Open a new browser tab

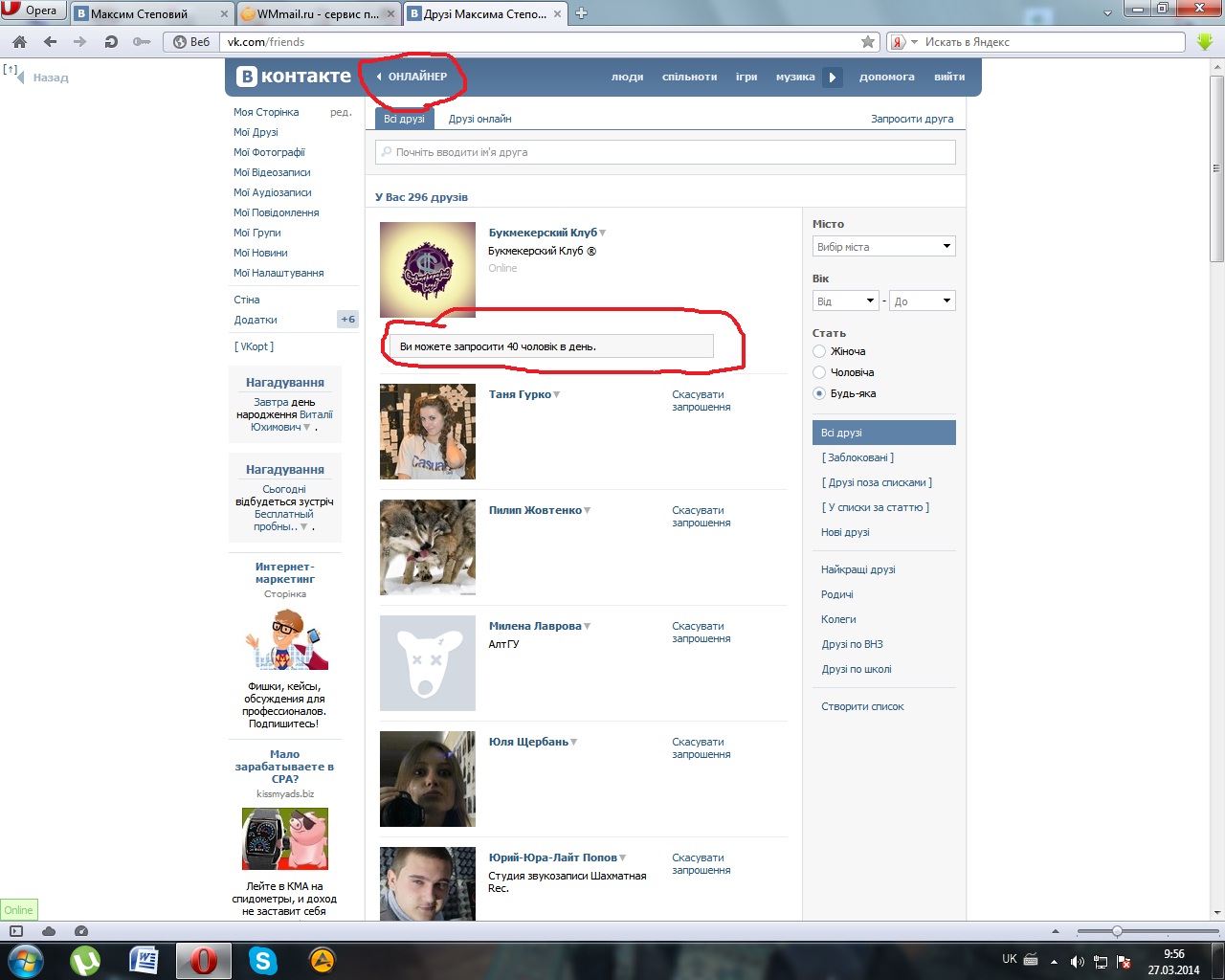pos(581,13)
